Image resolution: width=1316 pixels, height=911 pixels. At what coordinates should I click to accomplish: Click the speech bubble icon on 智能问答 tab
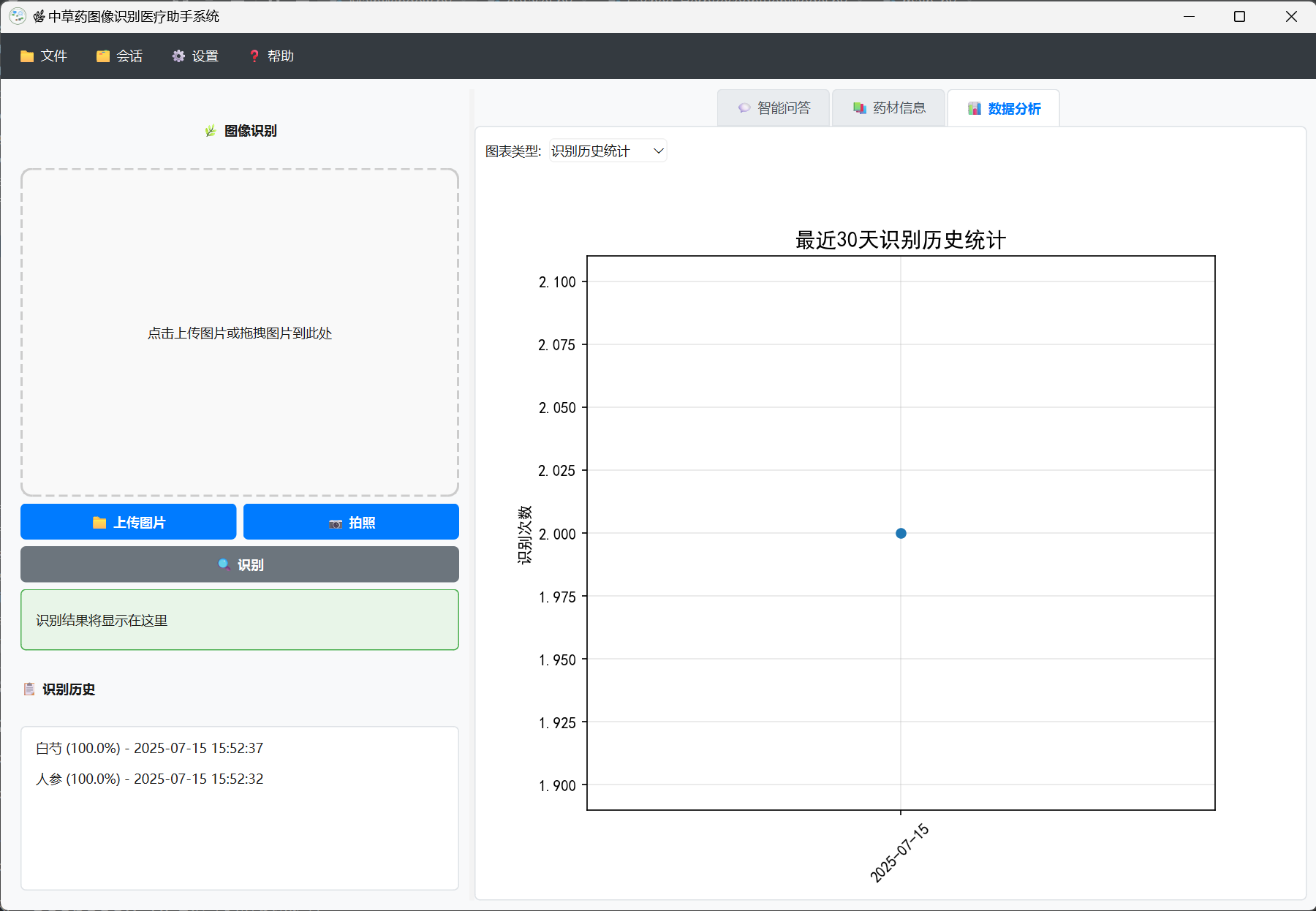coord(744,108)
